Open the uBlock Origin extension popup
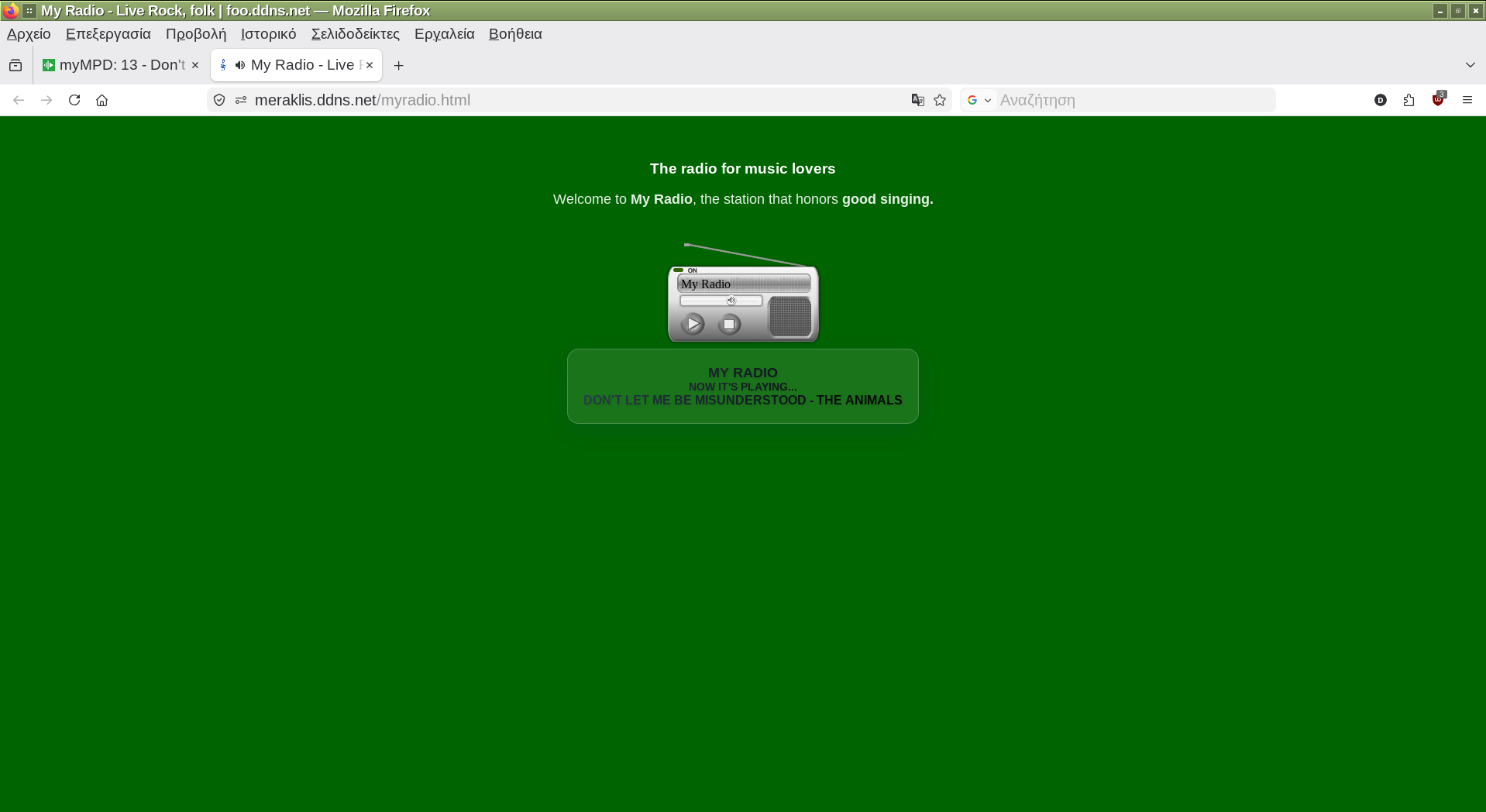Screen dimensions: 1486x812 pos(1438,100)
